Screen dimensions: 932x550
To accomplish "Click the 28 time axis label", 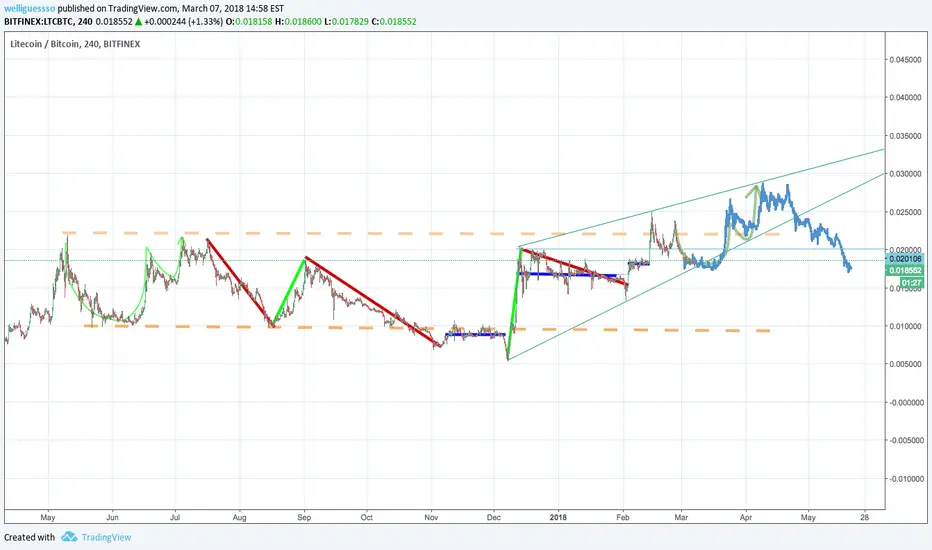I will coord(865,517).
